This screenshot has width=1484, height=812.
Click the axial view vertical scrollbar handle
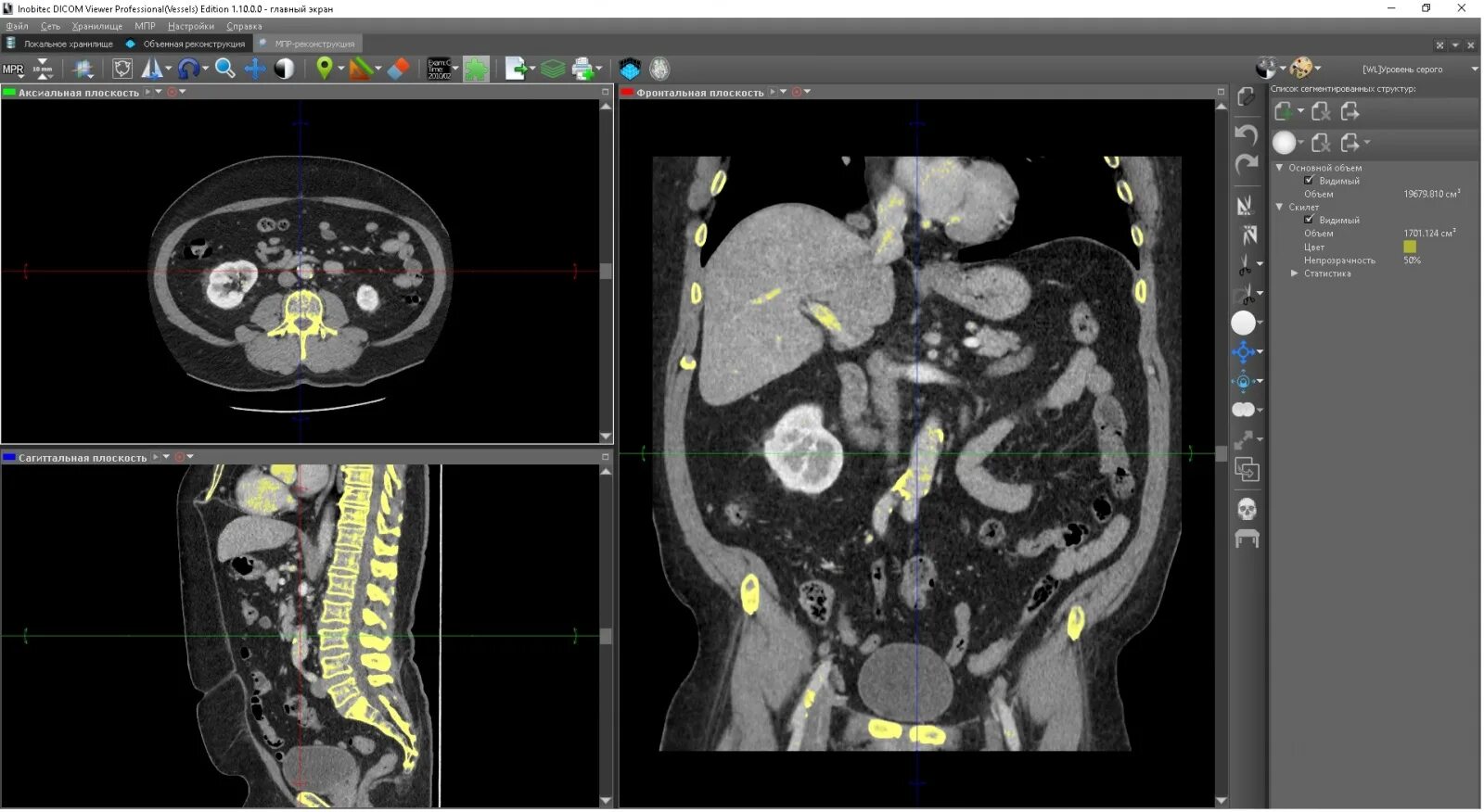click(x=606, y=271)
